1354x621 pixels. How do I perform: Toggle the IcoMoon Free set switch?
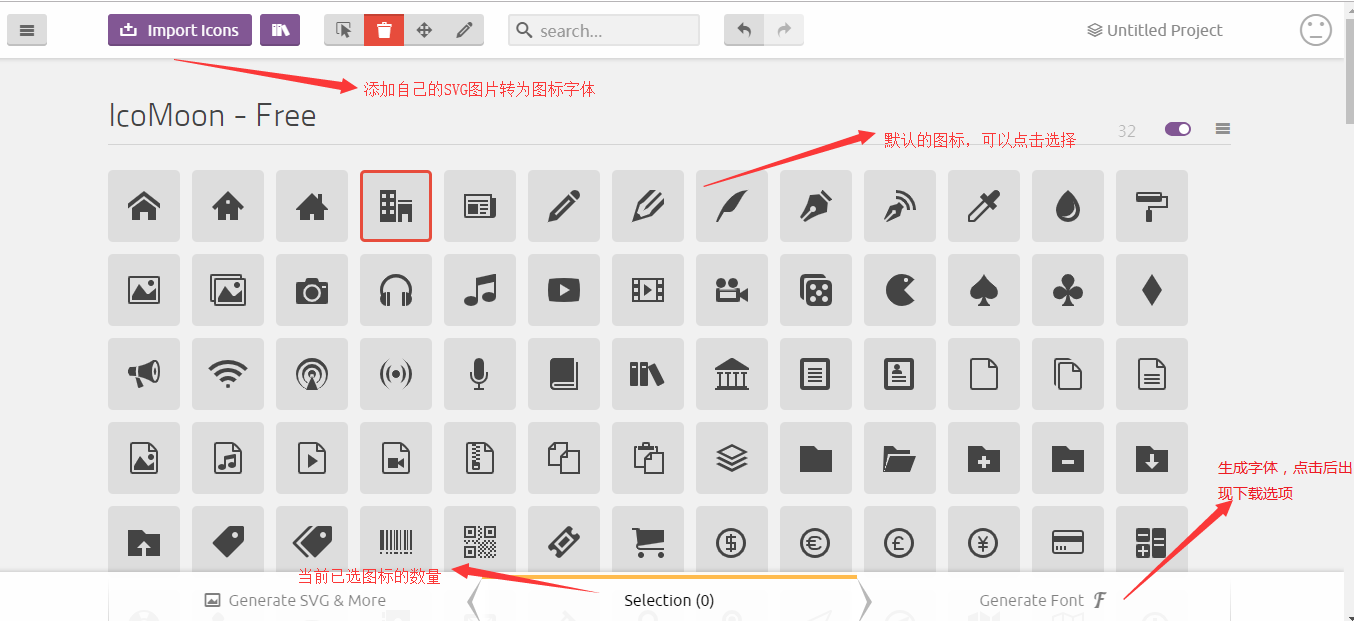pos(1178,129)
